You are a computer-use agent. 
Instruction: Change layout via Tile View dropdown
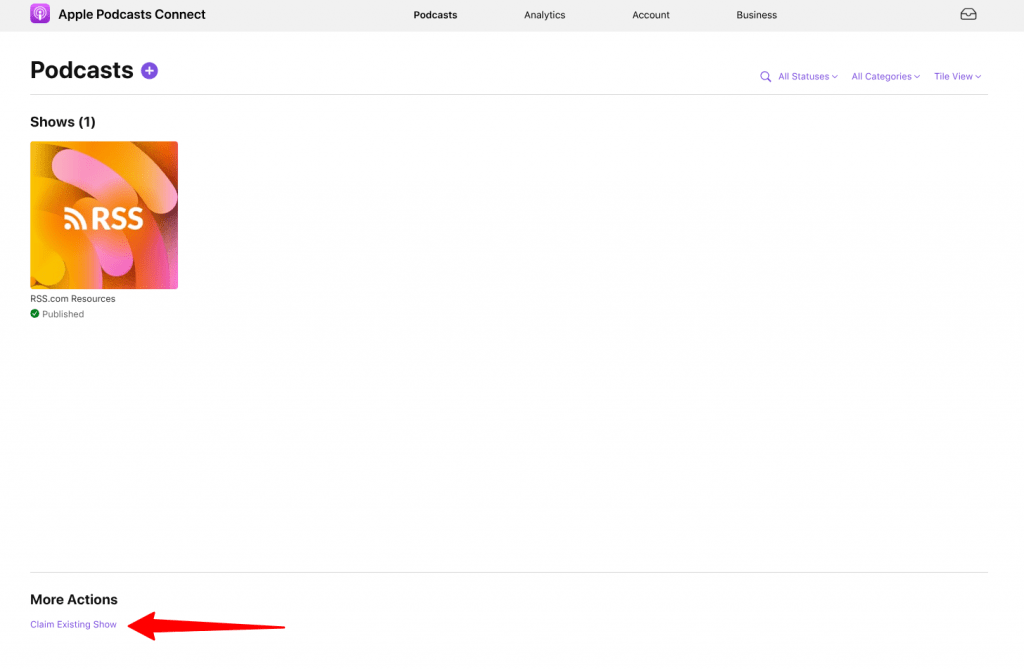[957, 77]
